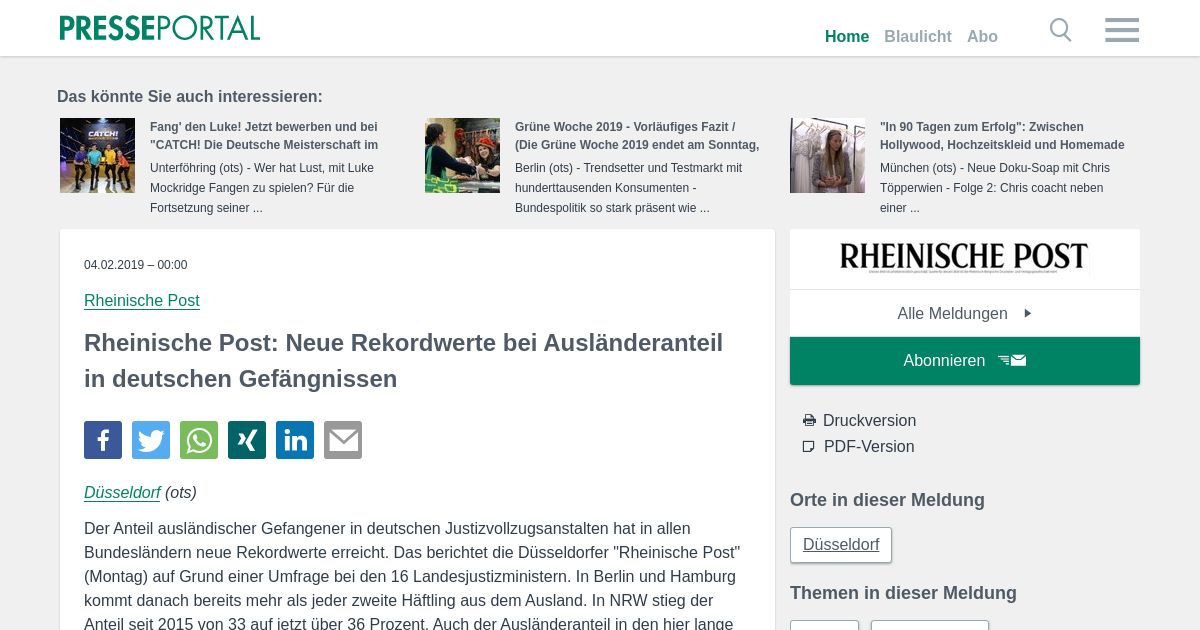This screenshot has height=630, width=1200.
Task: Open the Rheinische Post publisher link
Action: click(x=142, y=301)
